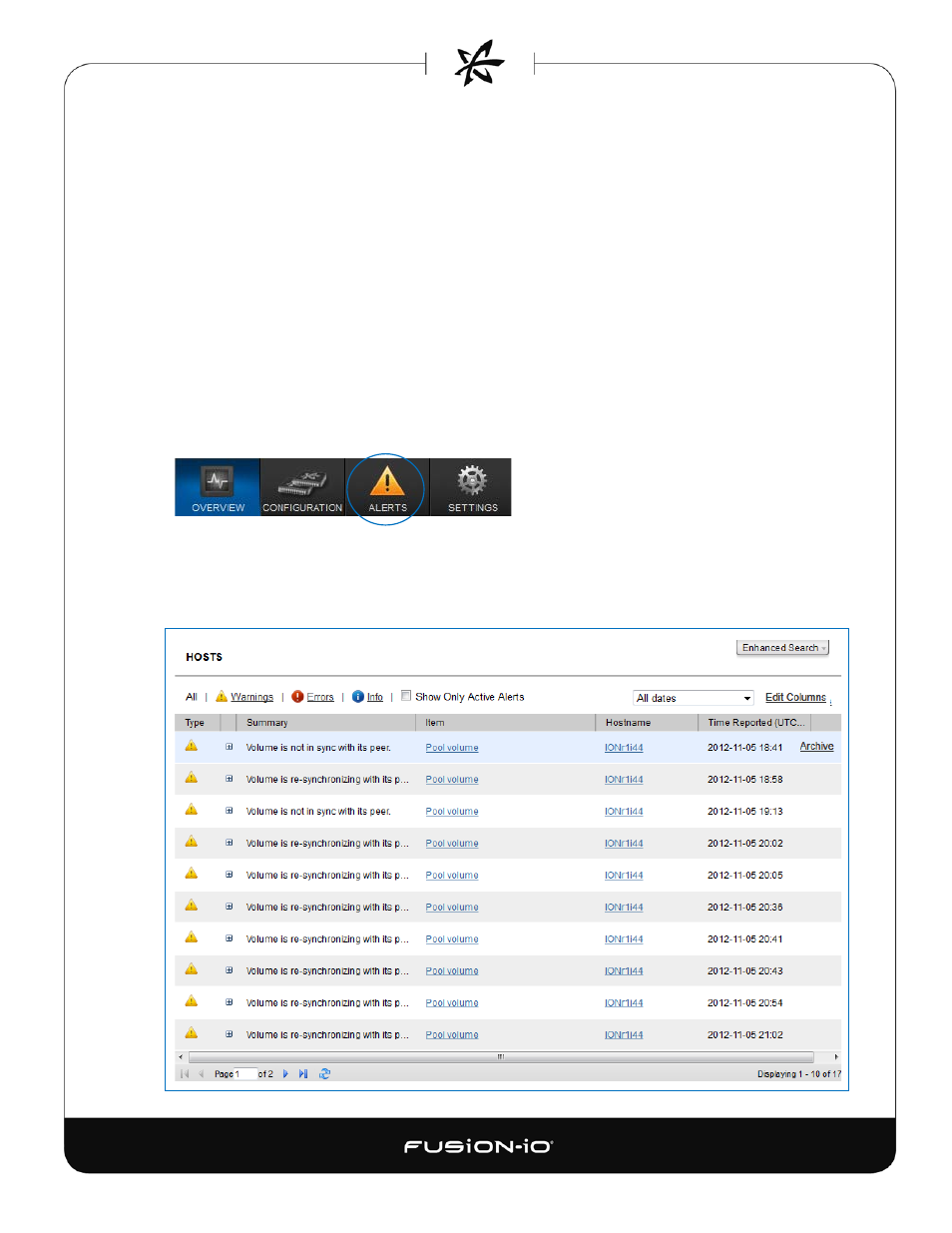Archive the alert reported at 18:41
The width and height of the screenshot is (952, 1233).
[x=816, y=747]
